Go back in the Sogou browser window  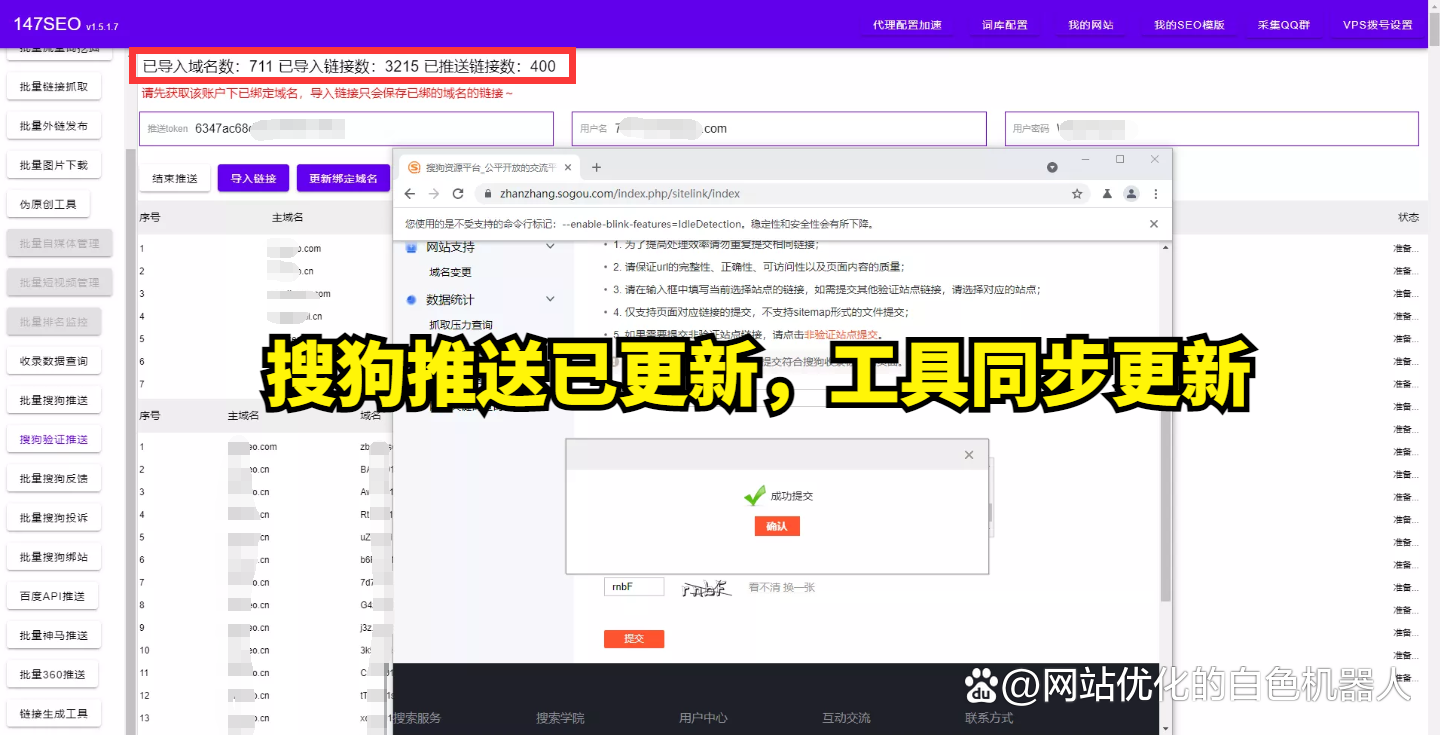(410, 193)
